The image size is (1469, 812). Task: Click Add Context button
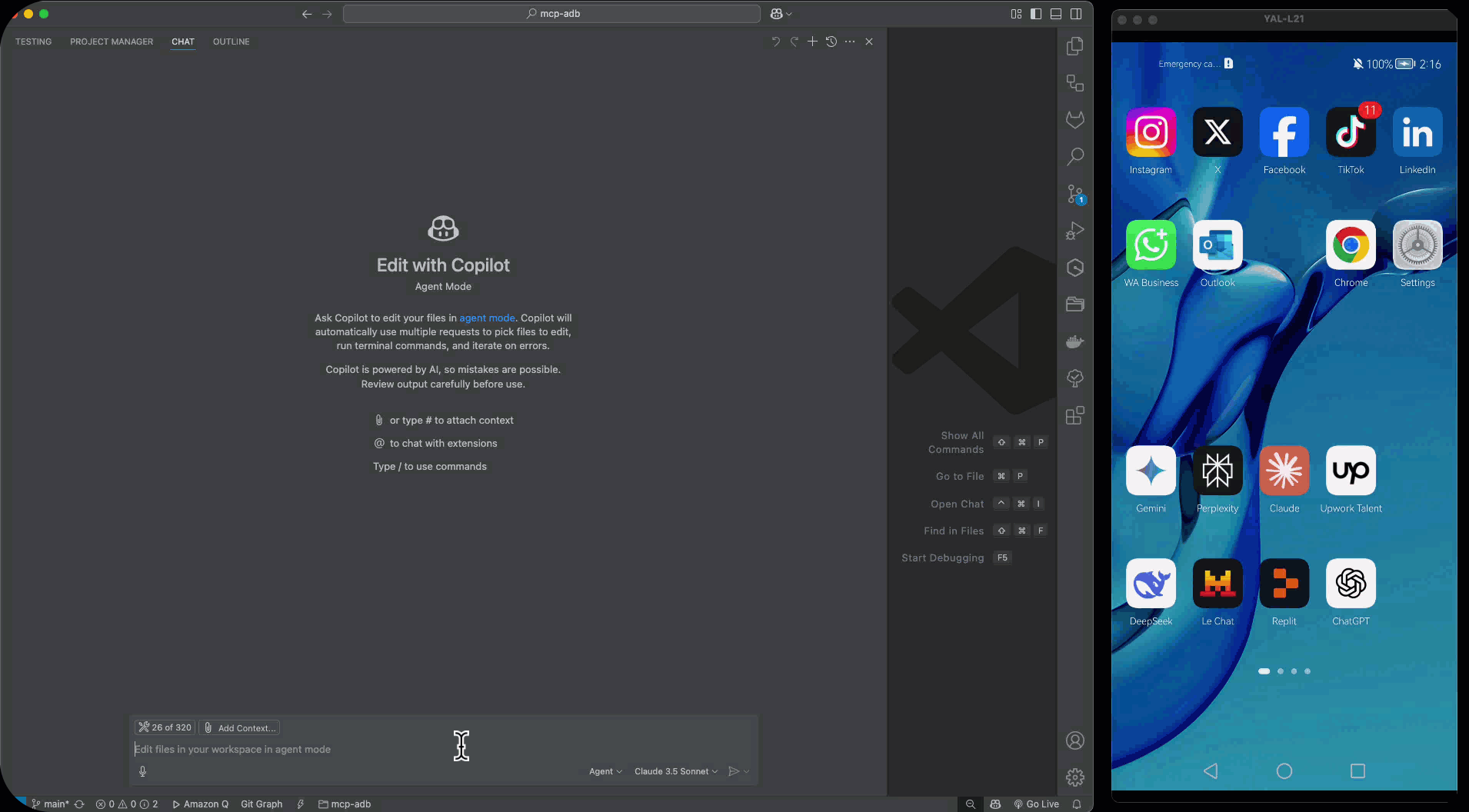[x=240, y=727]
